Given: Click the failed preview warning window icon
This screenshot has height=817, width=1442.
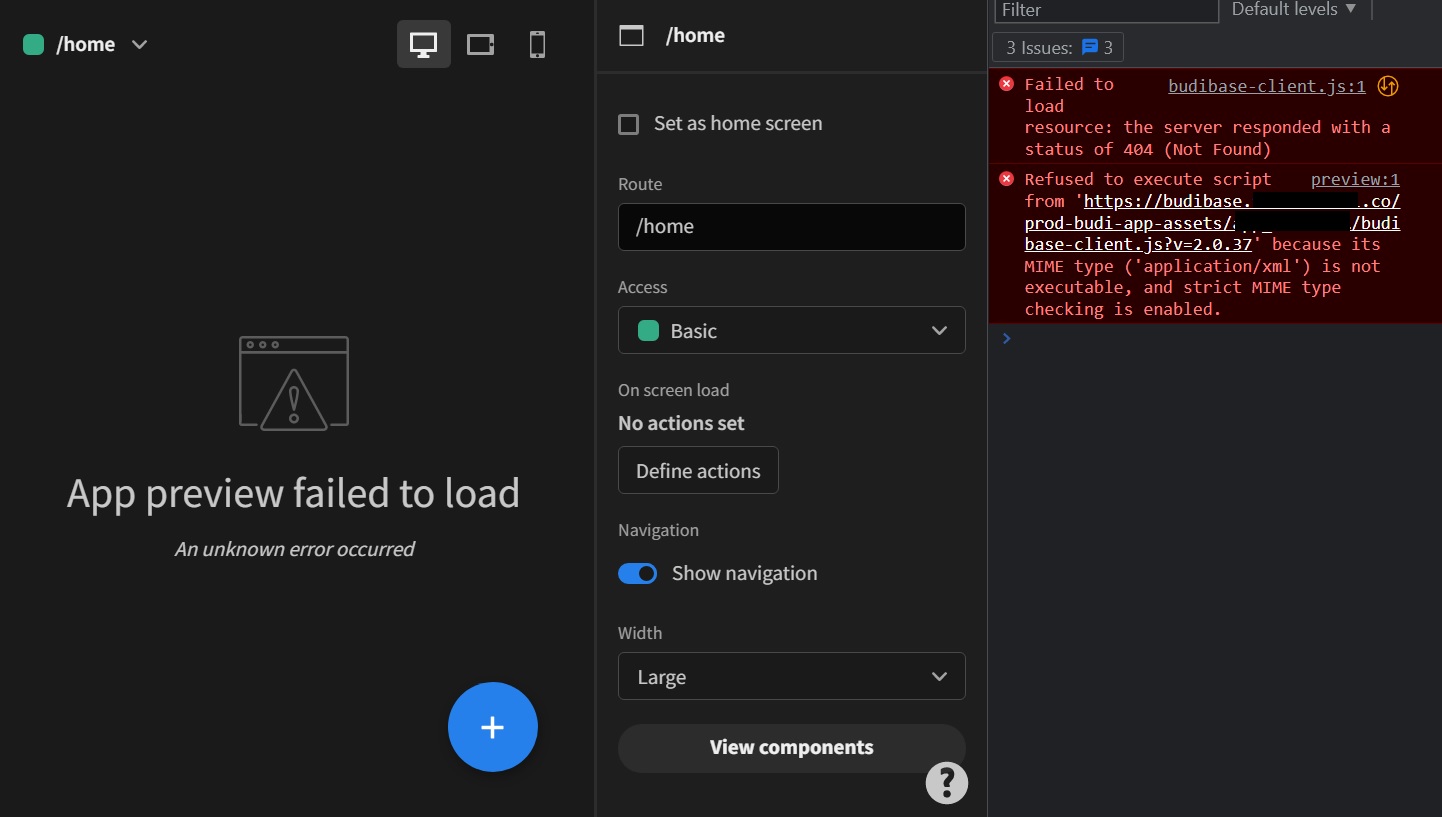Looking at the screenshot, I should pos(294,384).
